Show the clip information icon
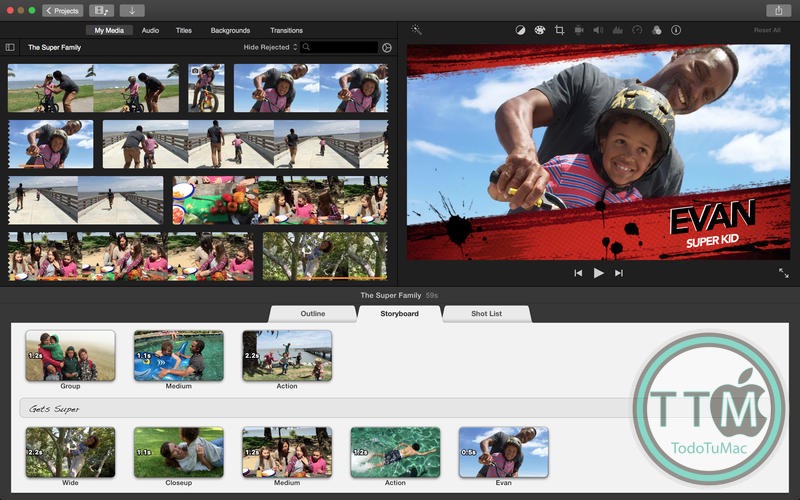 point(676,30)
